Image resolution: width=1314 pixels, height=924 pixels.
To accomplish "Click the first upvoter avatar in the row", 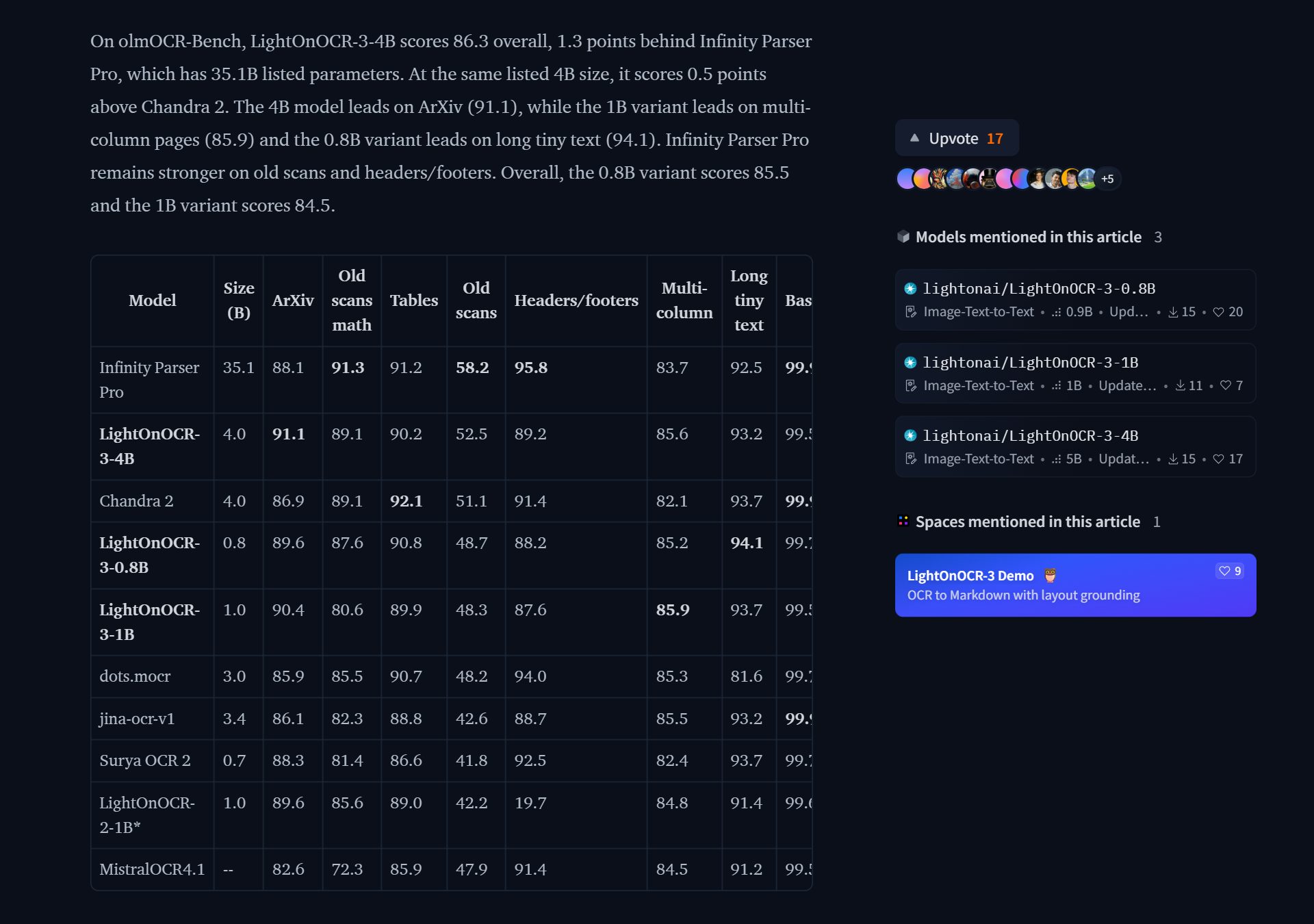I will tap(905, 179).
